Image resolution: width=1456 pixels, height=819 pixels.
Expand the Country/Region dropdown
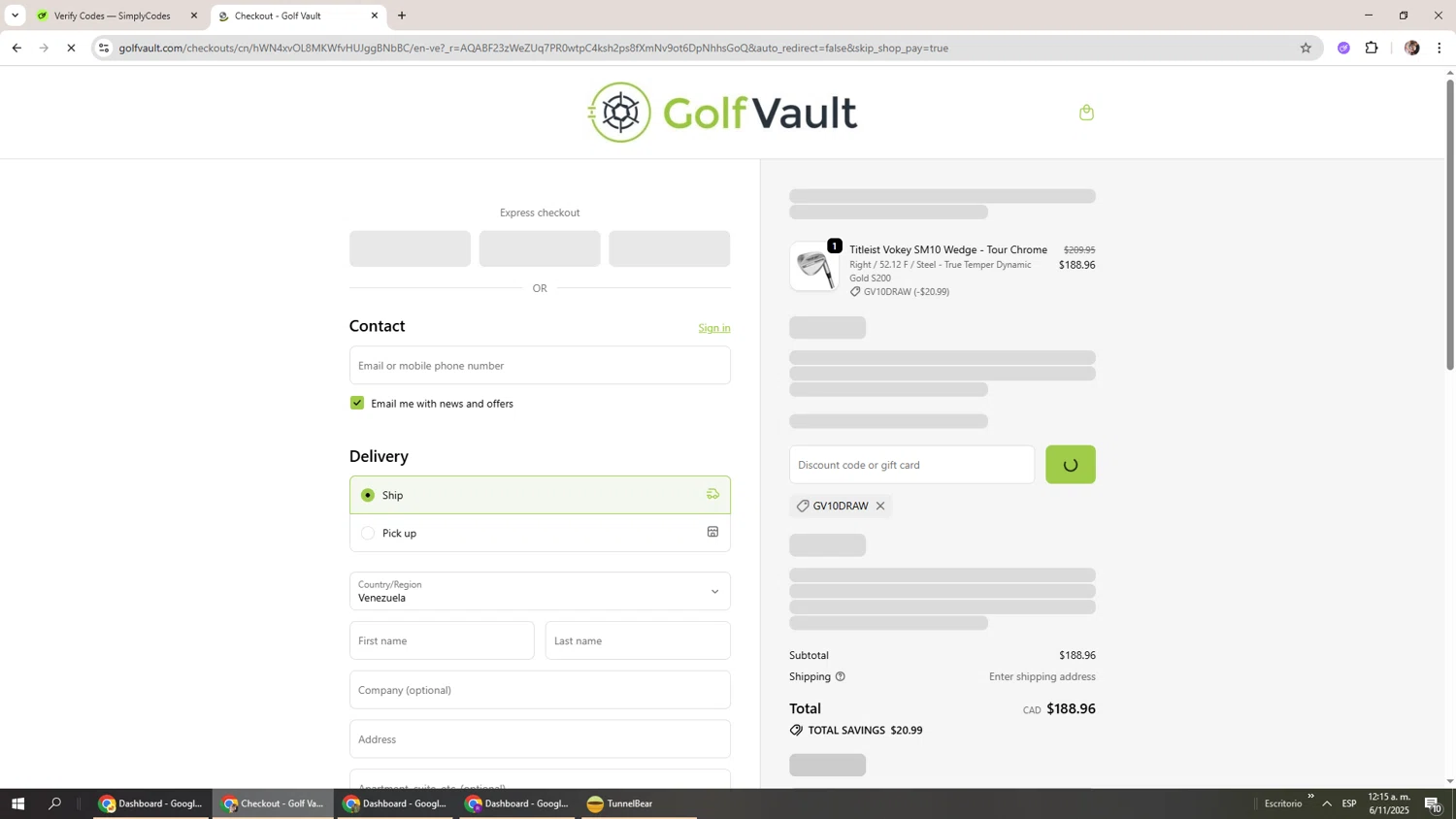(540, 591)
